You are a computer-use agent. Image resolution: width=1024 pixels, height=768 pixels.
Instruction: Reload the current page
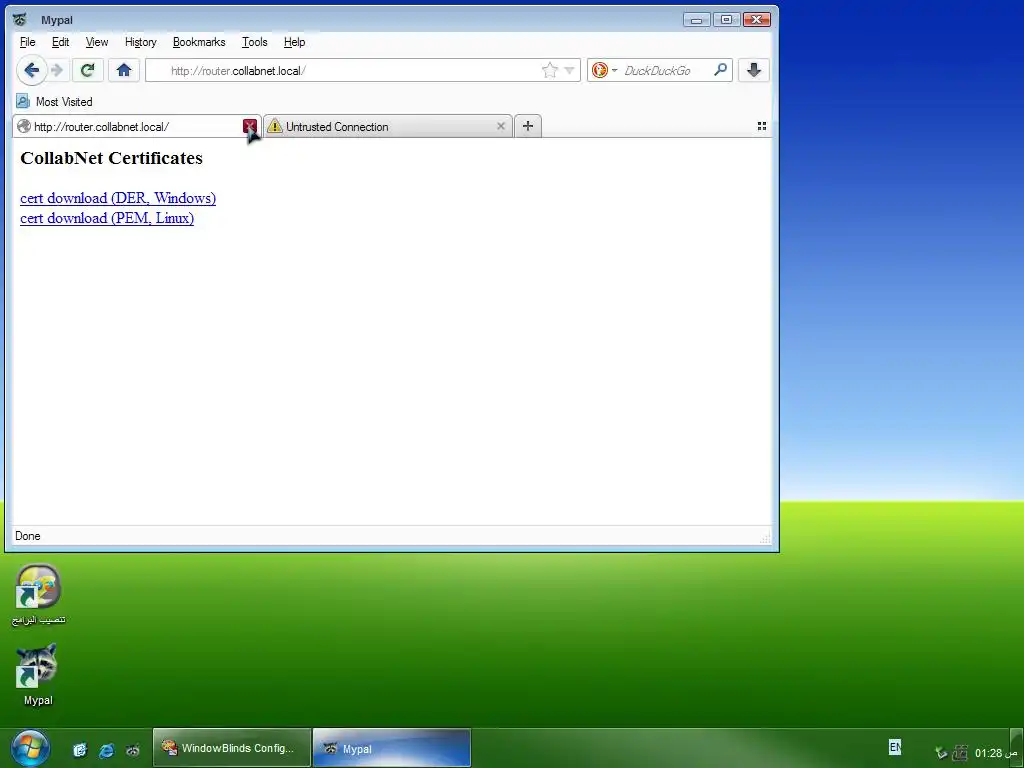point(88,70)
